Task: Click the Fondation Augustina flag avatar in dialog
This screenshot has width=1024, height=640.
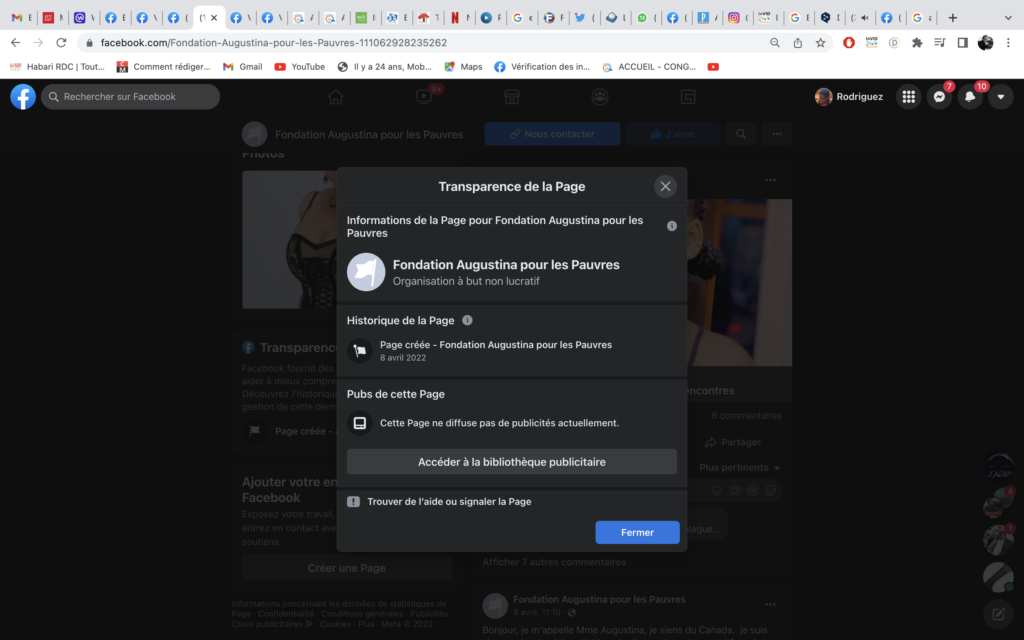Action: coord(366,272)
